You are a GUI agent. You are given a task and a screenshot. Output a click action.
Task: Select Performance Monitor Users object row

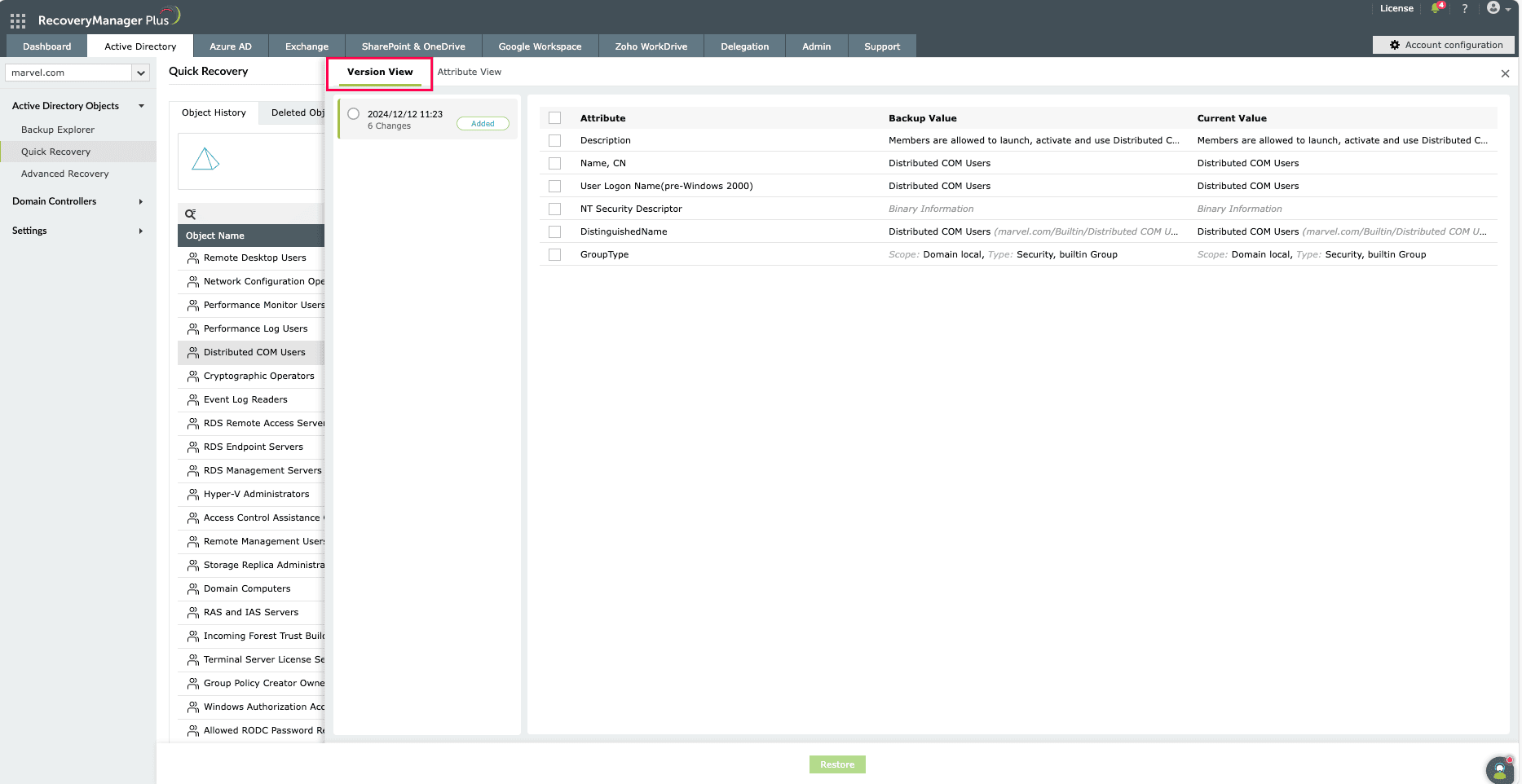[x=251, y=306]
